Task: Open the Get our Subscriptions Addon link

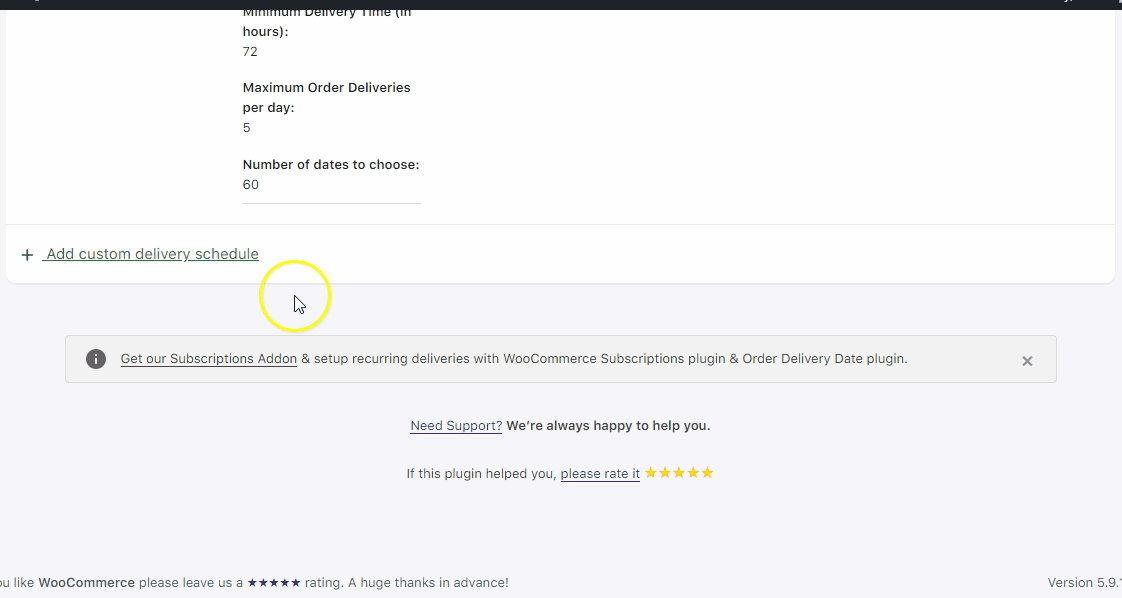Action: [208, 358]
